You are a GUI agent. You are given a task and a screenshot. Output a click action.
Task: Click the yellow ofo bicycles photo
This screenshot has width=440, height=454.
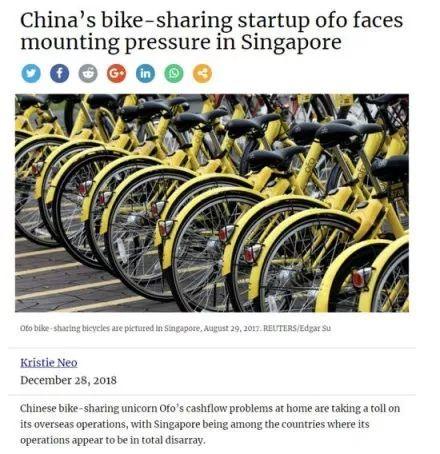coord(212,203)
